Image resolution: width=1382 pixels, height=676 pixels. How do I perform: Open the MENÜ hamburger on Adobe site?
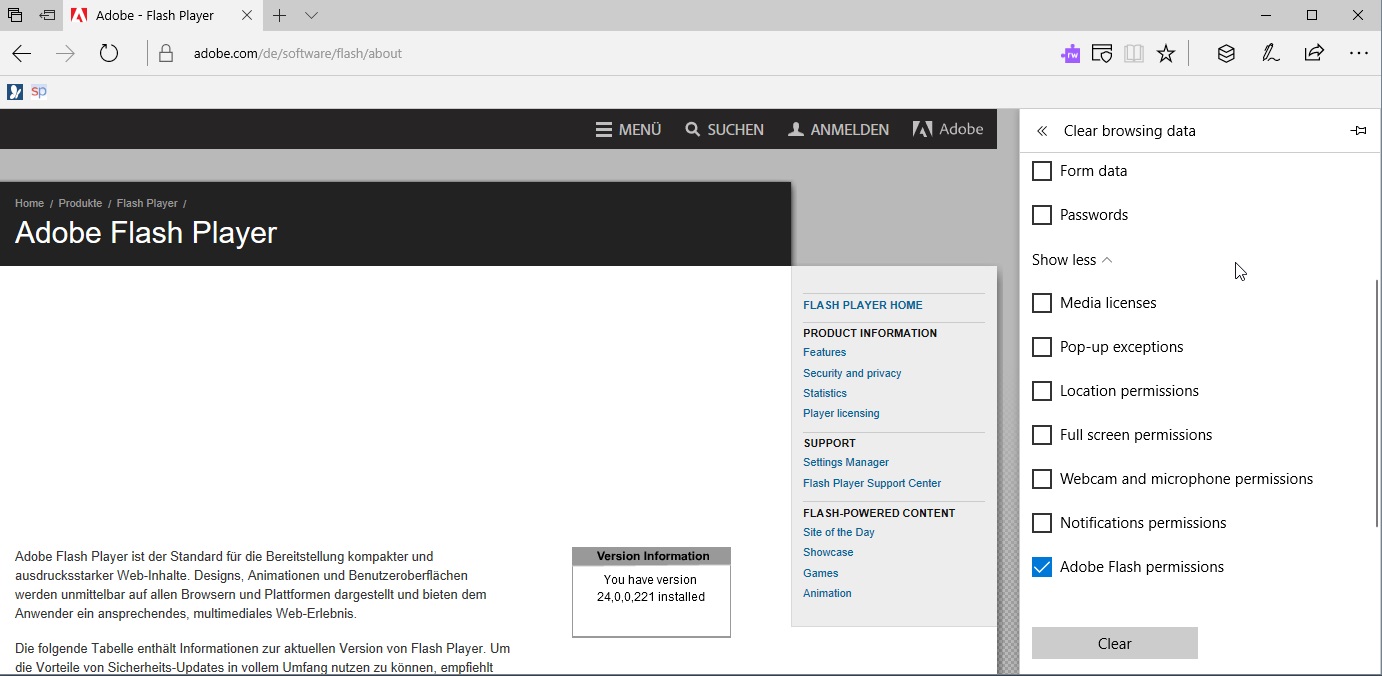(628, 130)
